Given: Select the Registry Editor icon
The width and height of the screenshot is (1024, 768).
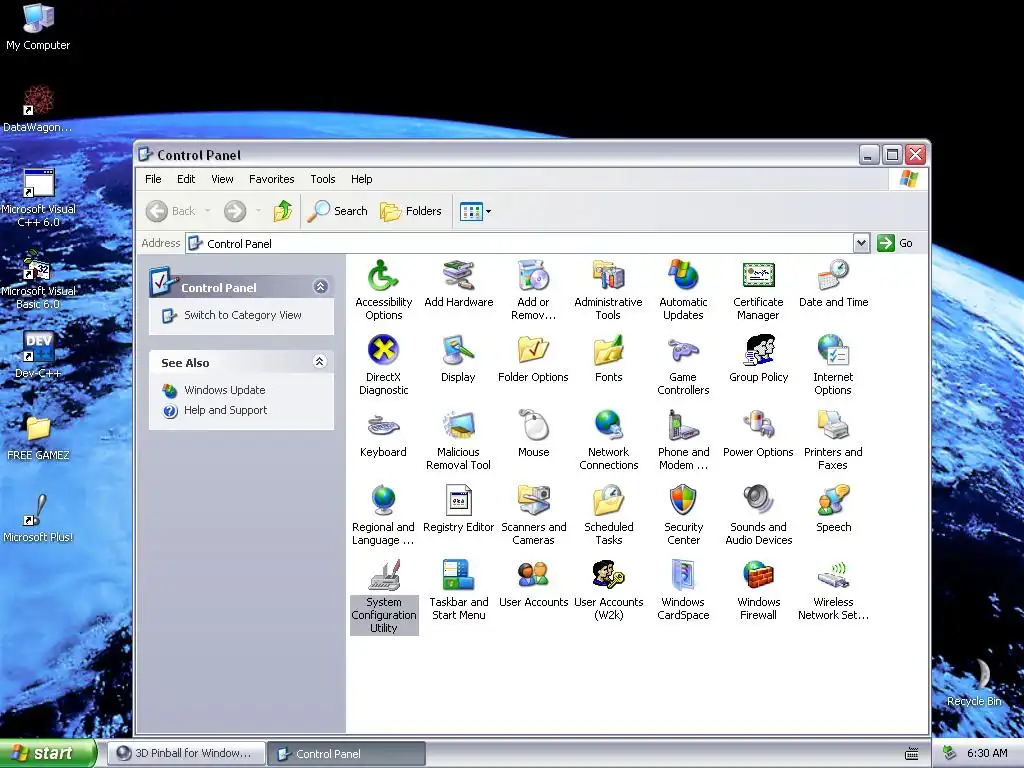Looking at the screenshot, I should point(458,509).
